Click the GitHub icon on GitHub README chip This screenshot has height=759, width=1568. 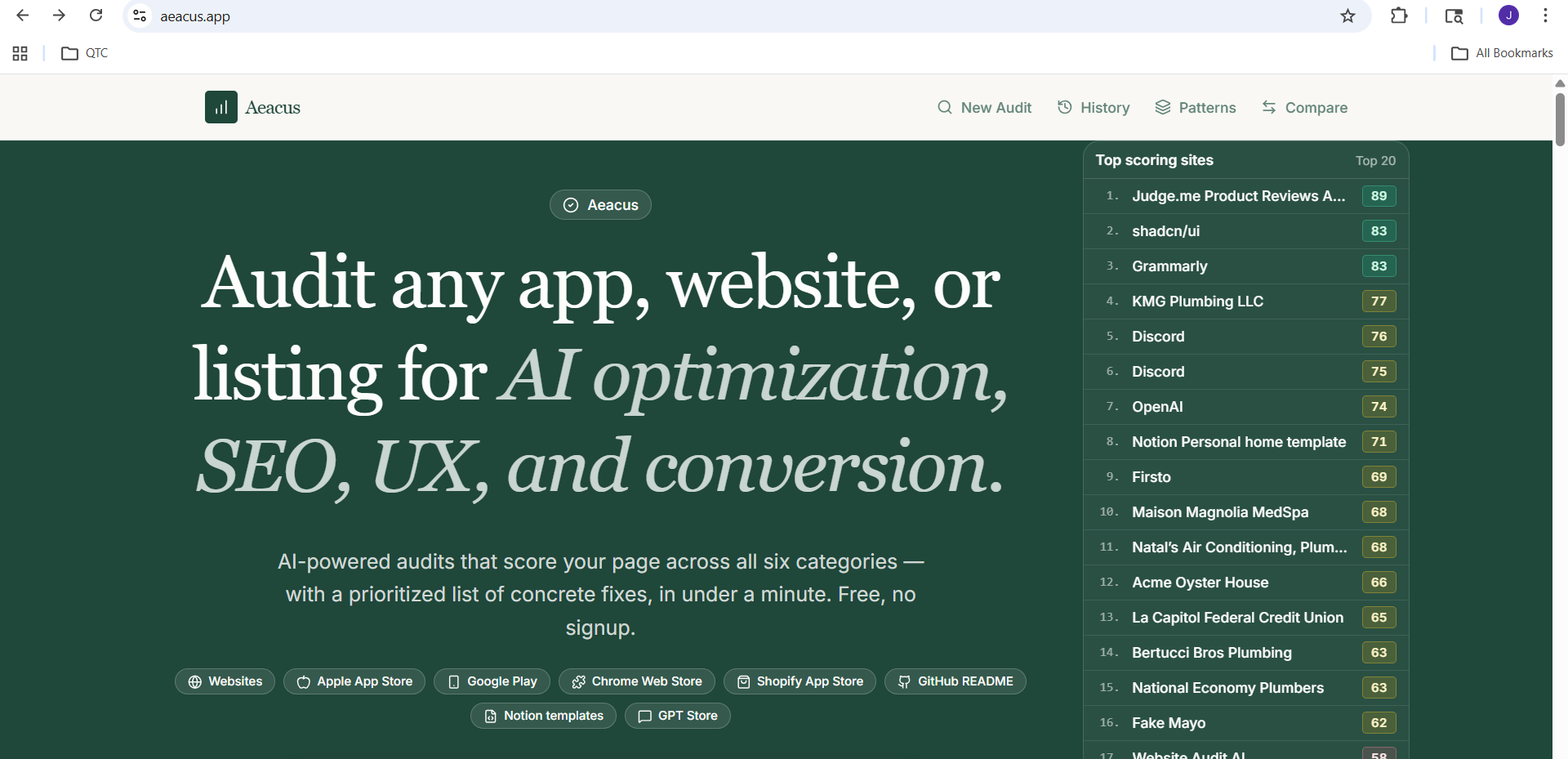point(905,682)
